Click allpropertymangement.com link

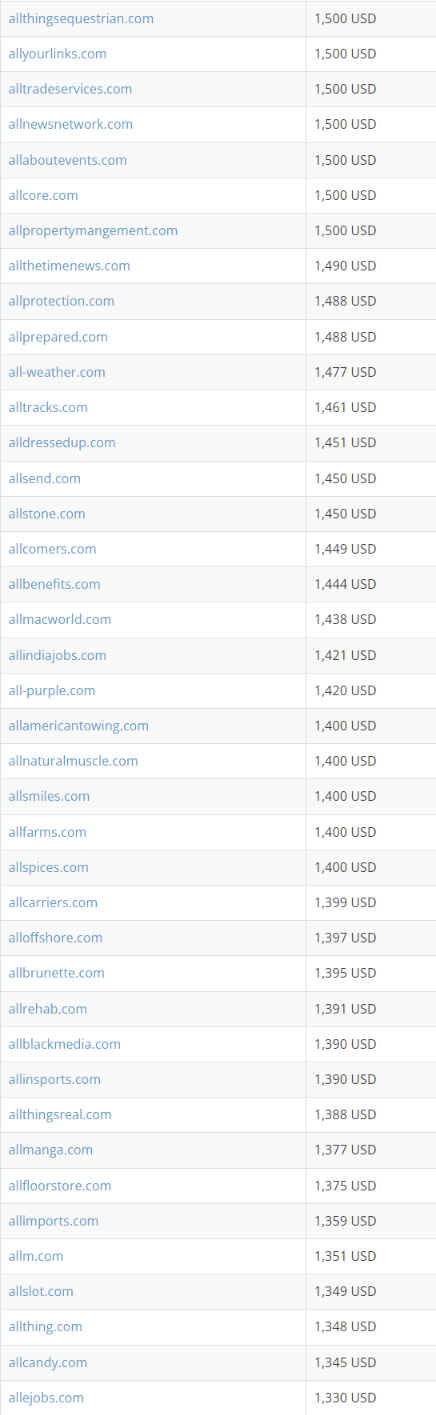93,230
